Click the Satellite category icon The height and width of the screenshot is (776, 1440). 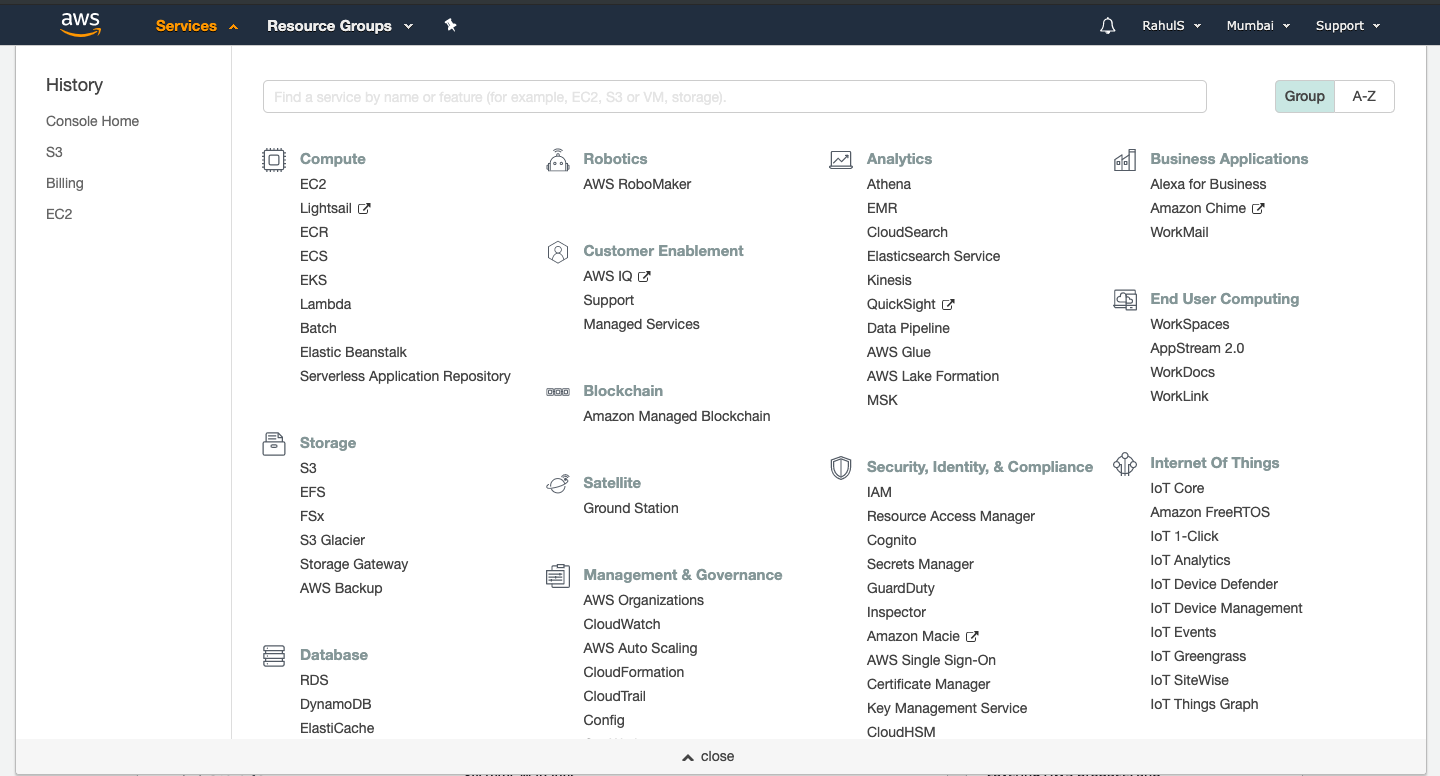(x=557, y=483)
